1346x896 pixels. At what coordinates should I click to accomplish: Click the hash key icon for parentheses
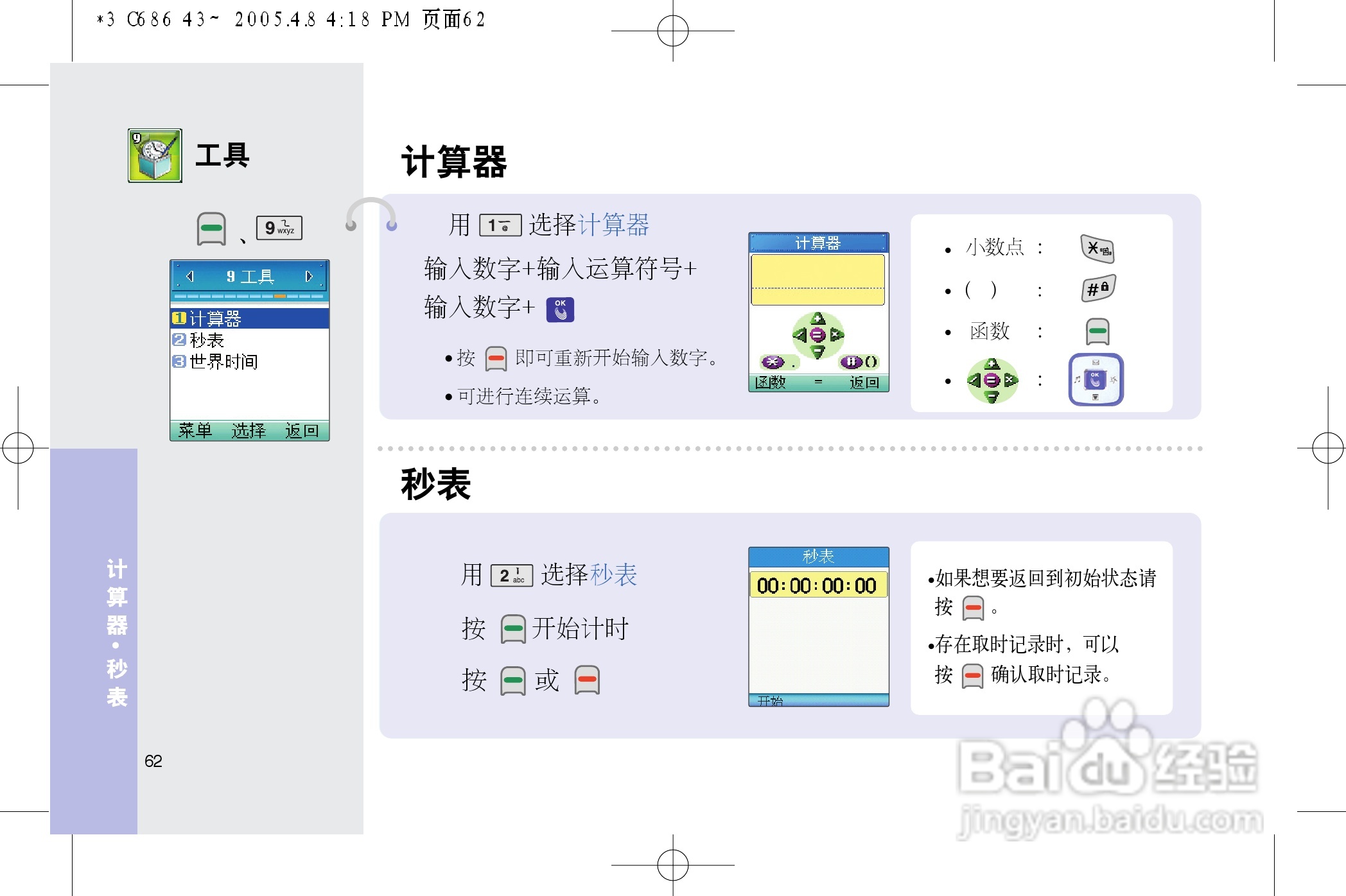tap(1098, 289)
